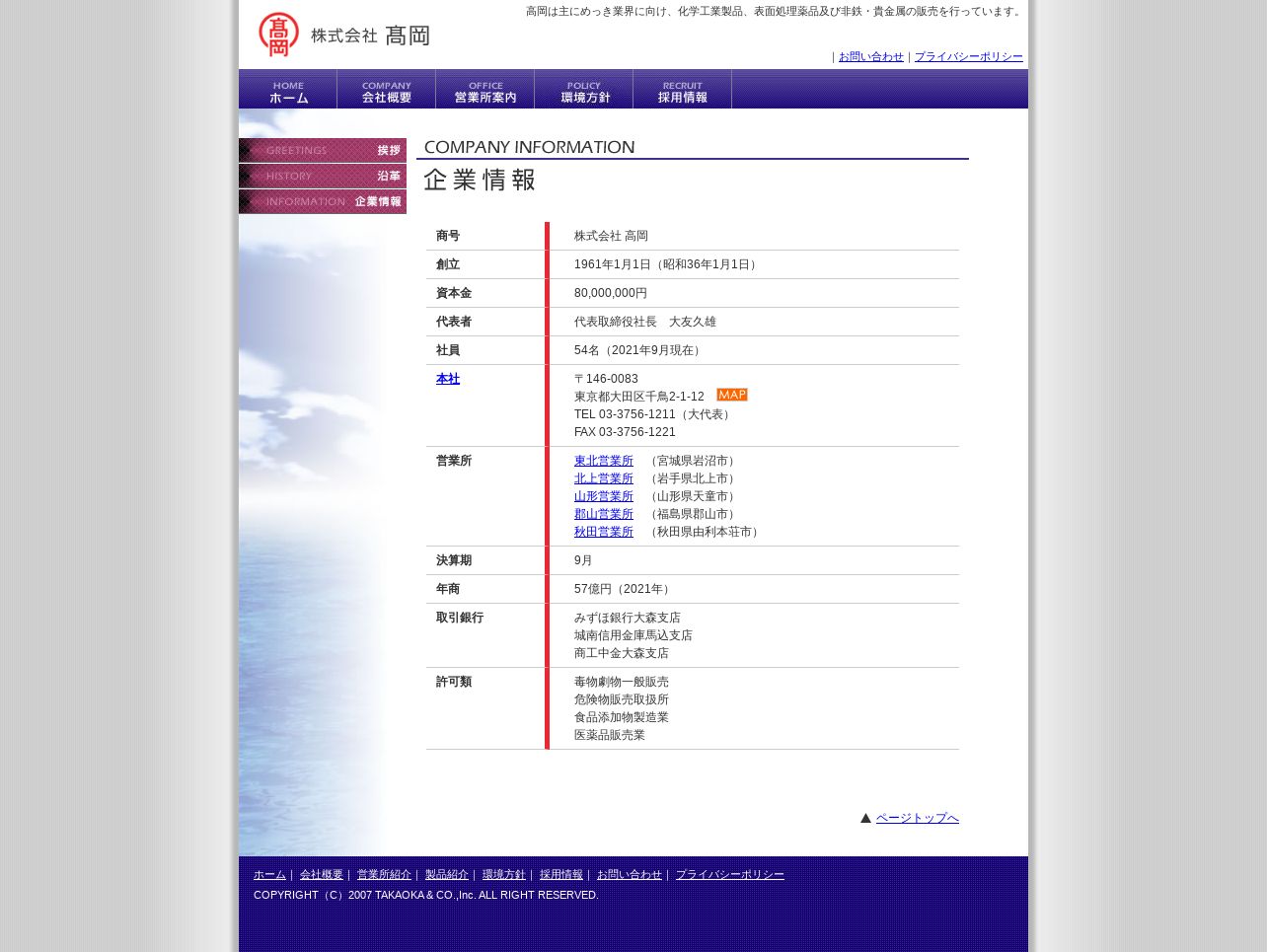Viewport: 1267px width, 952px height.
Task: Select the HISTORY 沿革 sidebar item
Action: tap(323, 176)
